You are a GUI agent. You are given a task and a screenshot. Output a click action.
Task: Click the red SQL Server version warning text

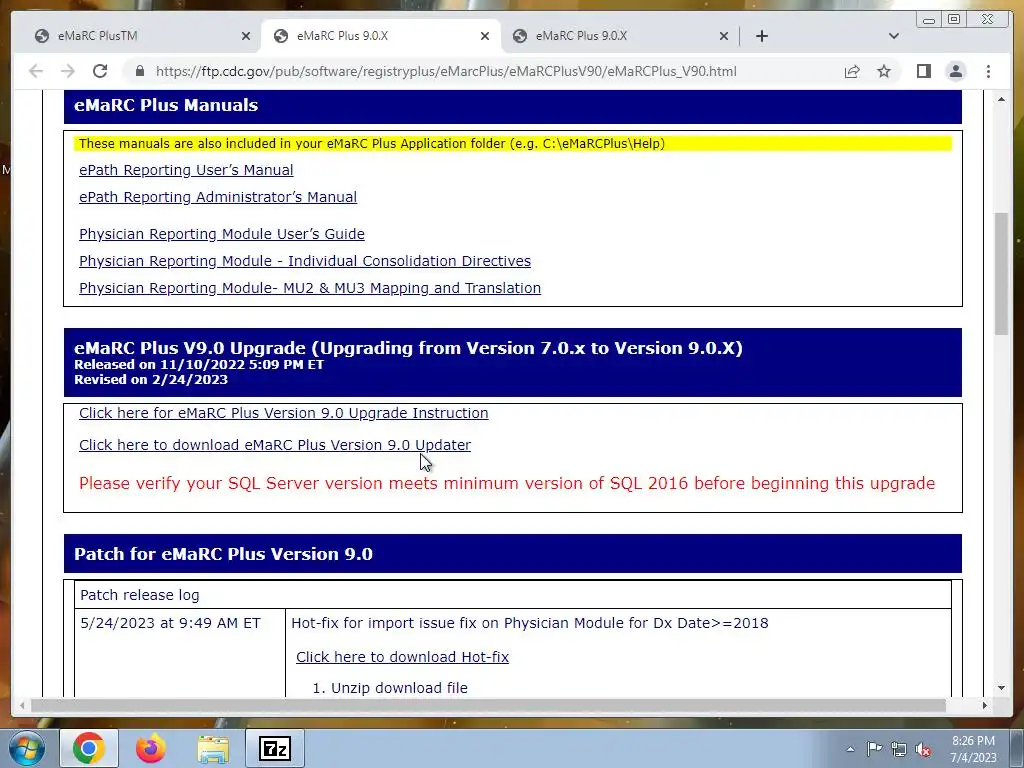[x=507, y=483]
